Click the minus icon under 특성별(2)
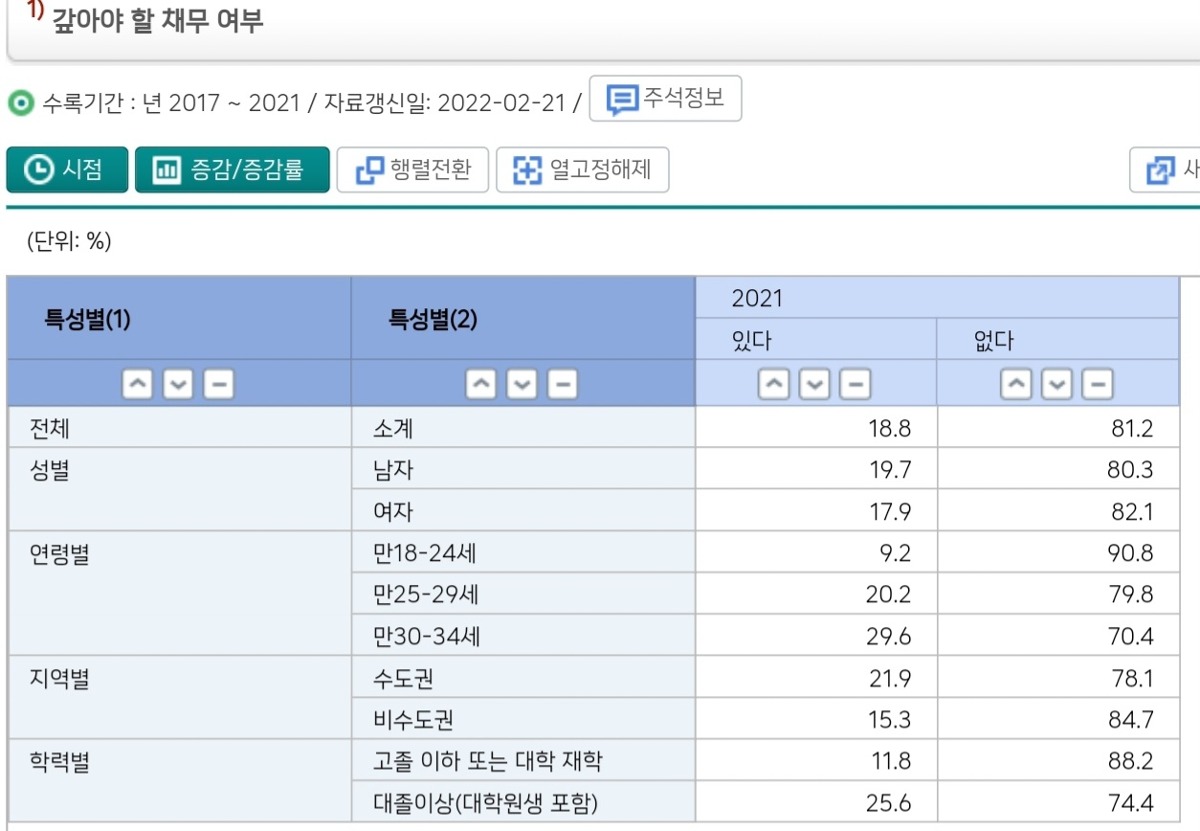This screenshot has height=831, width=1200. (563, 384)
